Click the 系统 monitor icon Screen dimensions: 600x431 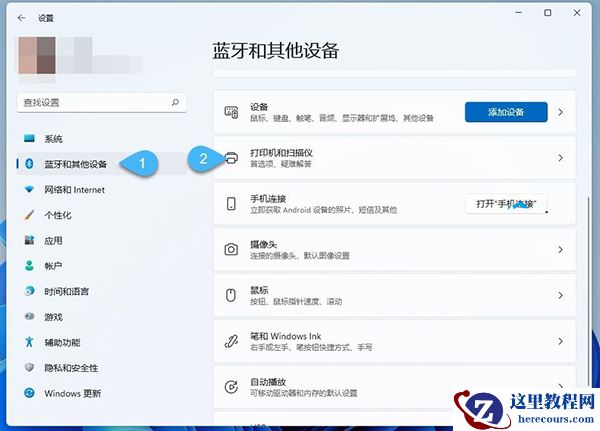tap(29, 139)
